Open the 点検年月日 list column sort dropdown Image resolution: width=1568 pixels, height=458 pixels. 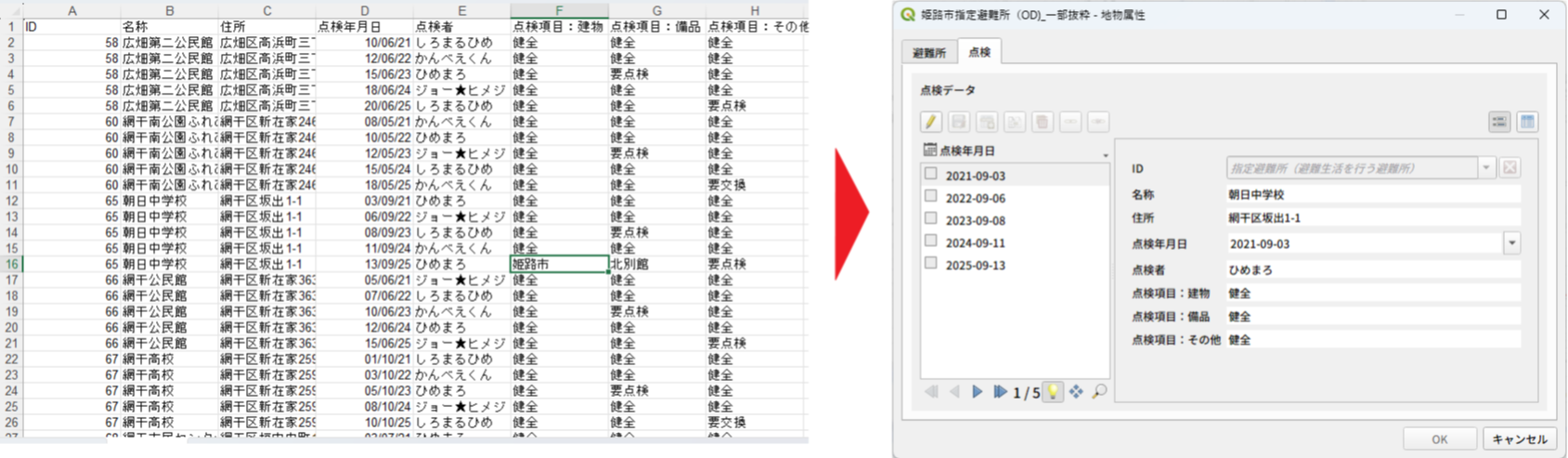click(x=1105, y=154)
